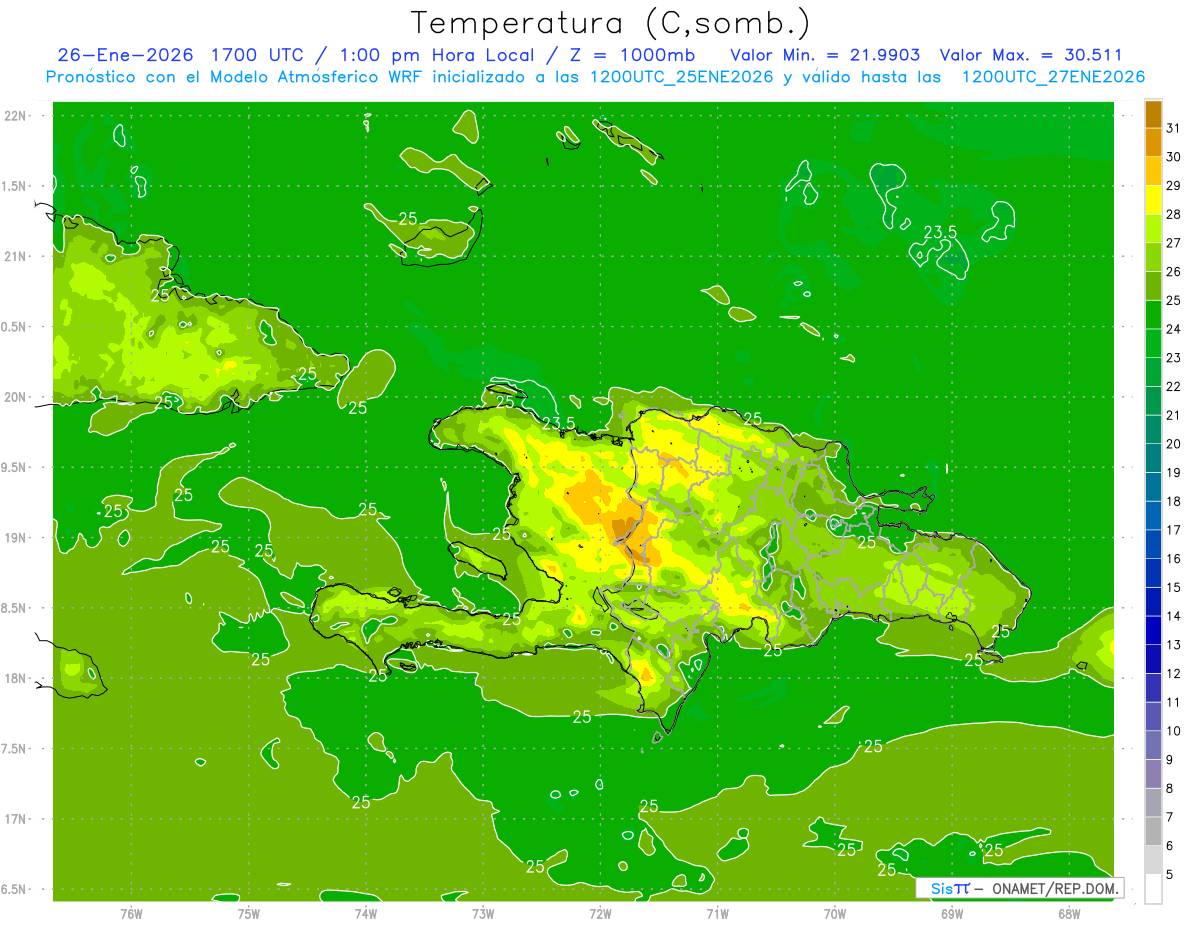Click the "68W" longitude axis label
This screenshot has width=1200, height=927.
[1069, 913]
